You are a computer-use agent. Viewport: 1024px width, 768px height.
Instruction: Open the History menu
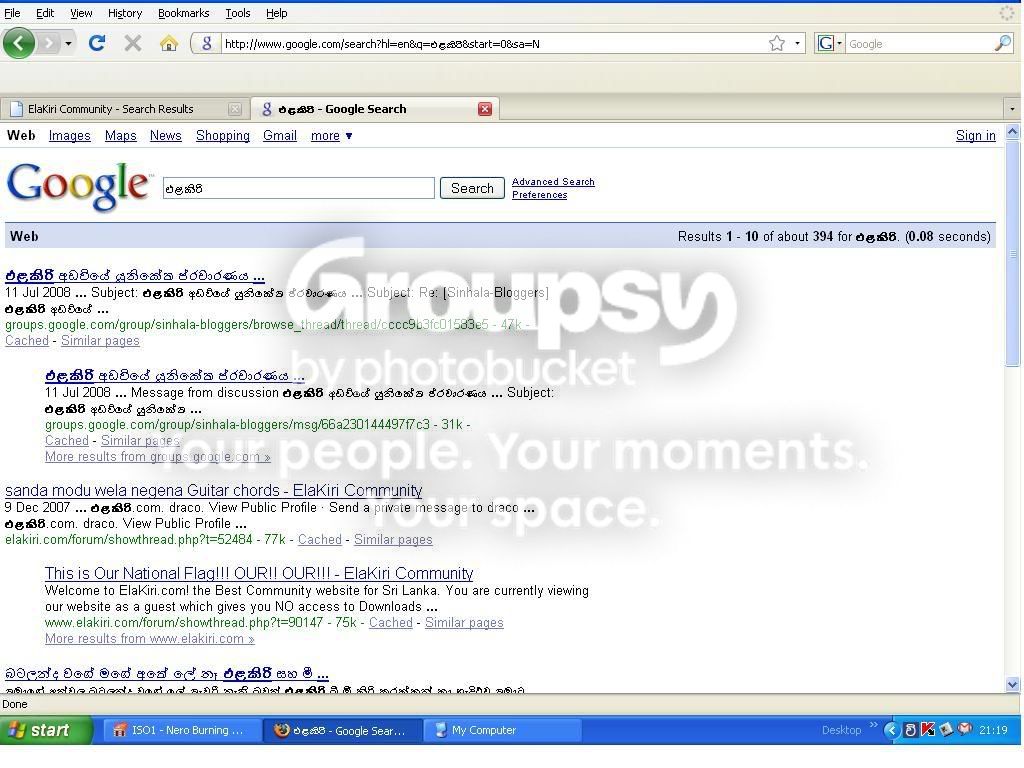click(125, 13)
